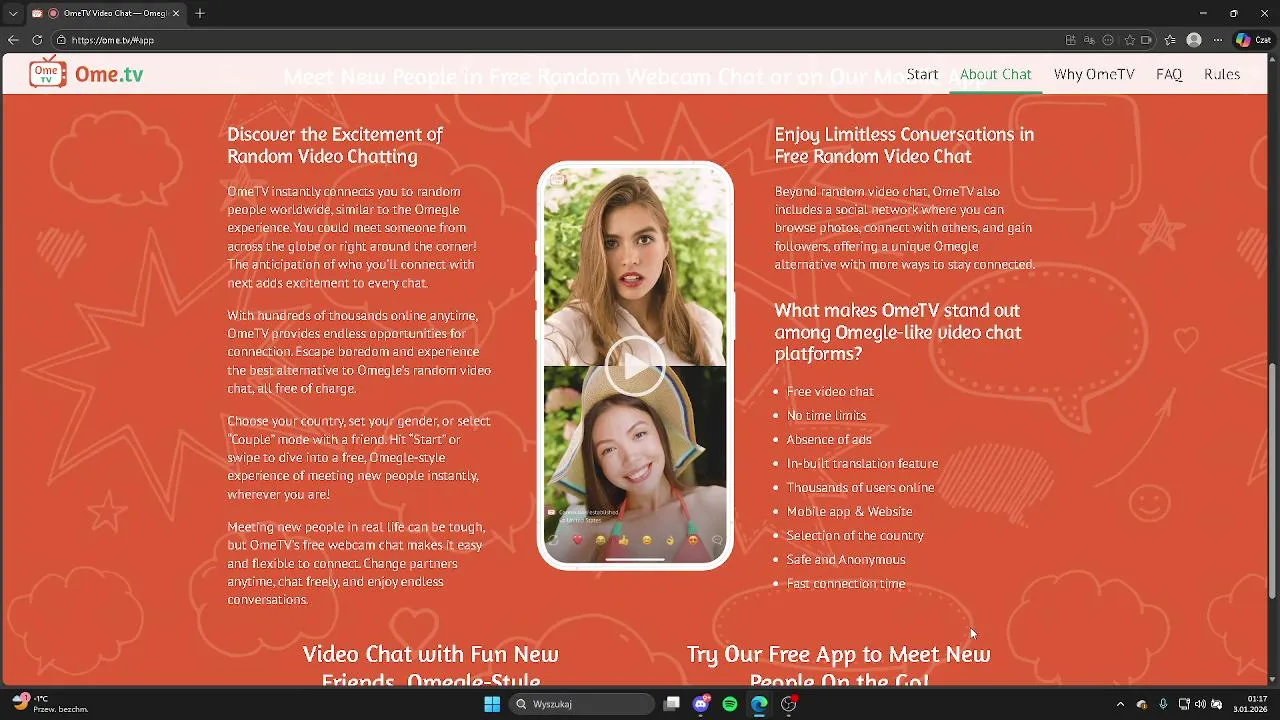
Task: Expand hidden system tray icons chevron
Action: pos(1120,704)
